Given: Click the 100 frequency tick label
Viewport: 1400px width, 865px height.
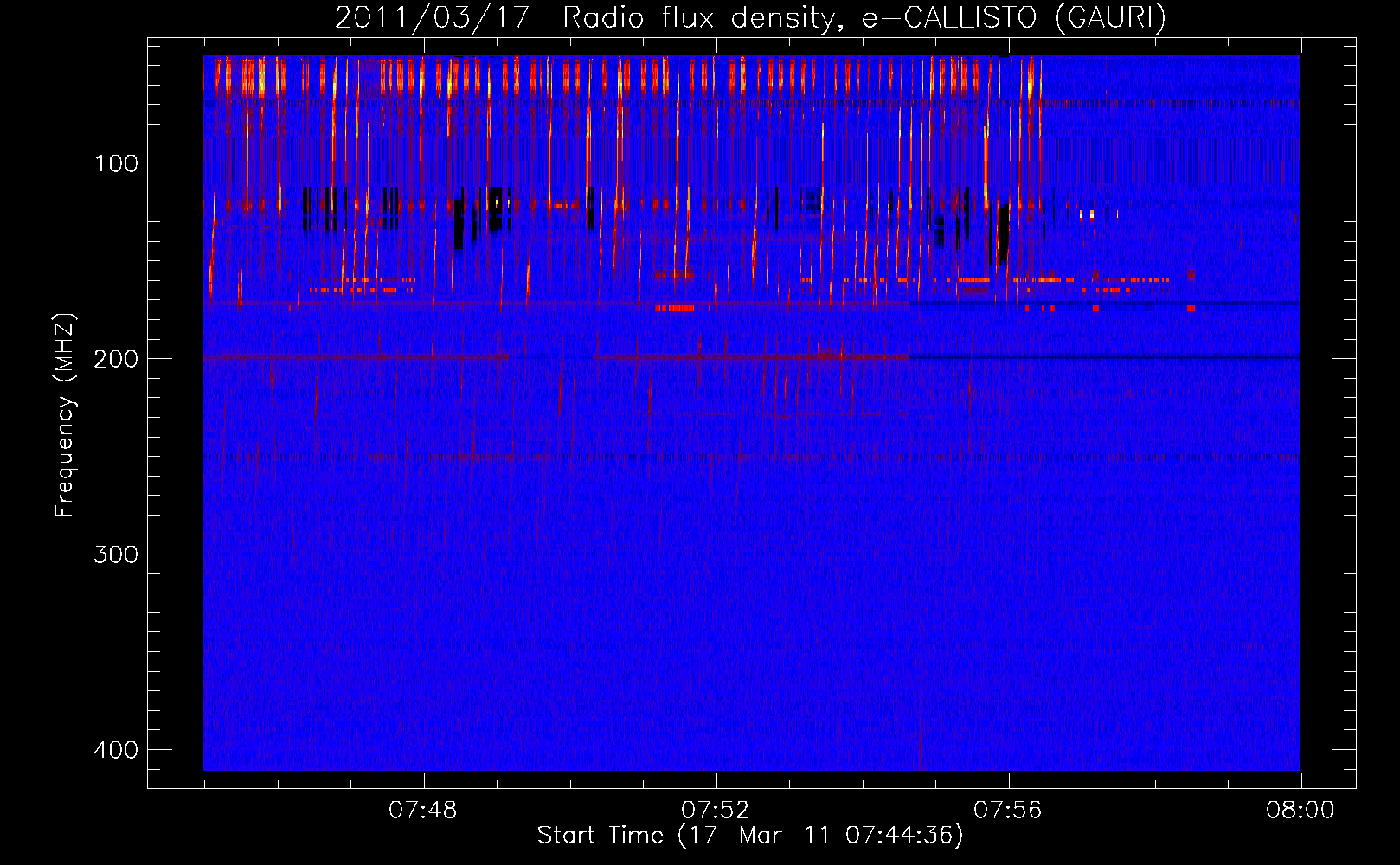Looking at the screenshot, I should [x=116, y=163].
